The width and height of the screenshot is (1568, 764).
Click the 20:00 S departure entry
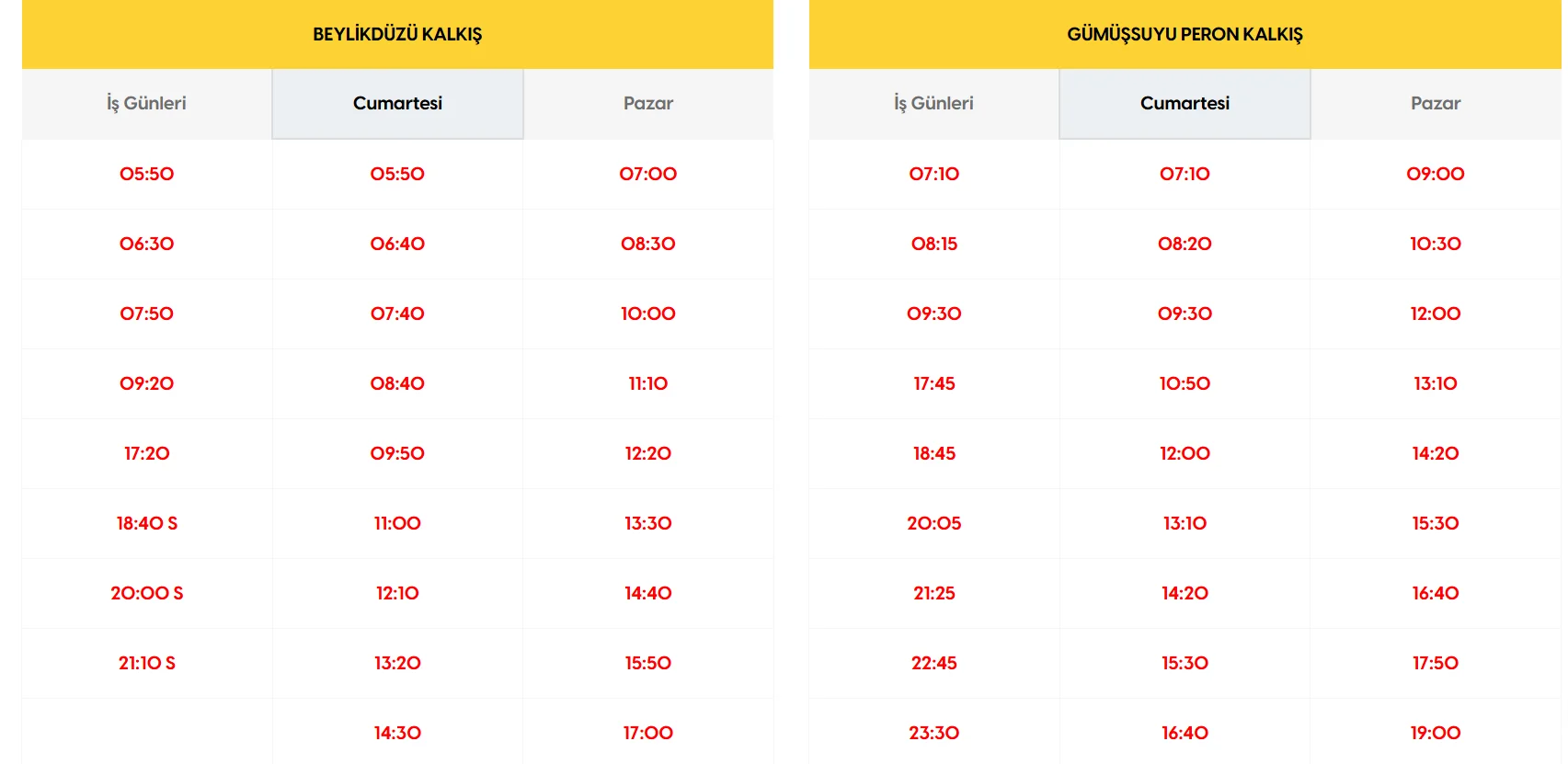coord(147,593)
